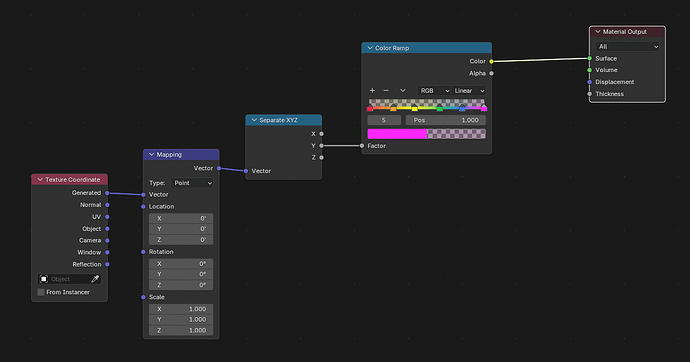Click the Rotation Z value field
This screenshot has height=362, width=690.
(181, 285)
